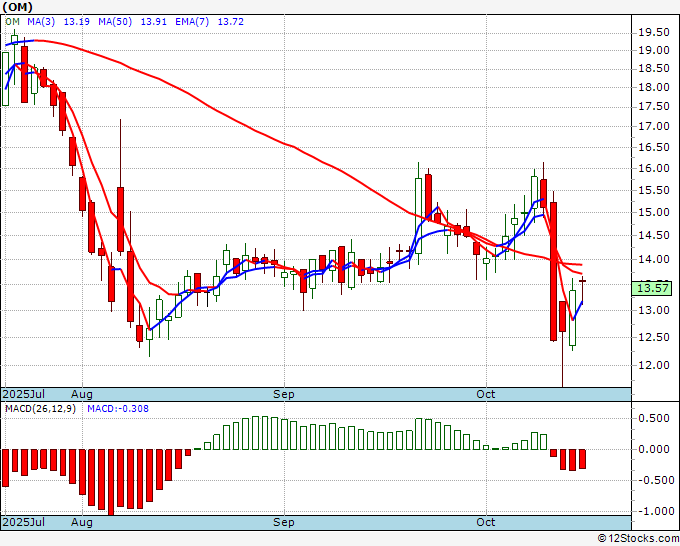Image resolution: width=680 pixels, height=546 pixels.
Task: Click the 14.00 price axis label
Action: [x=654, y=259]
